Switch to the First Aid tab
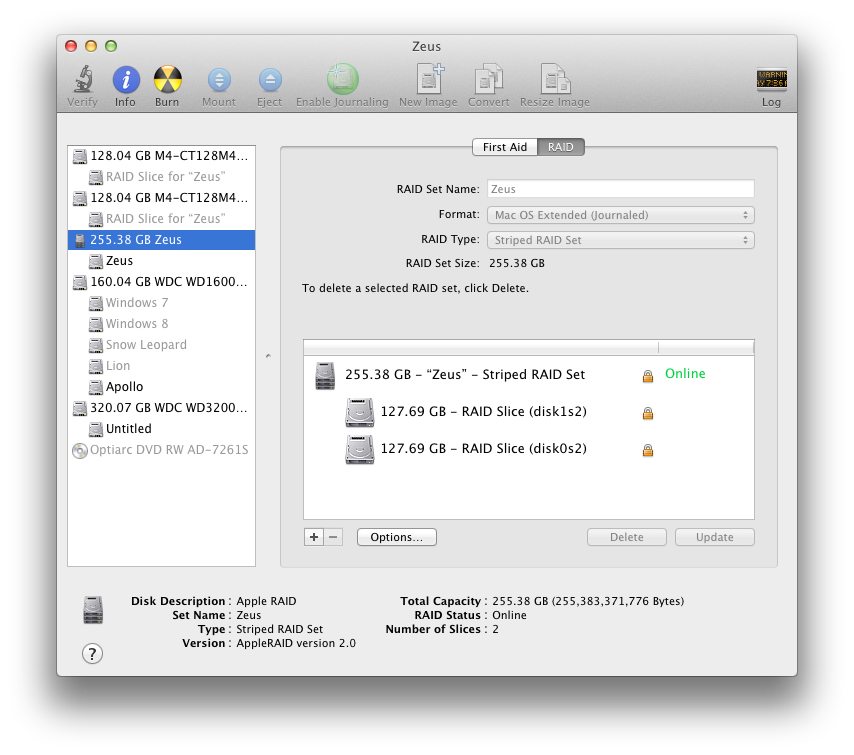 click(504, 147)
